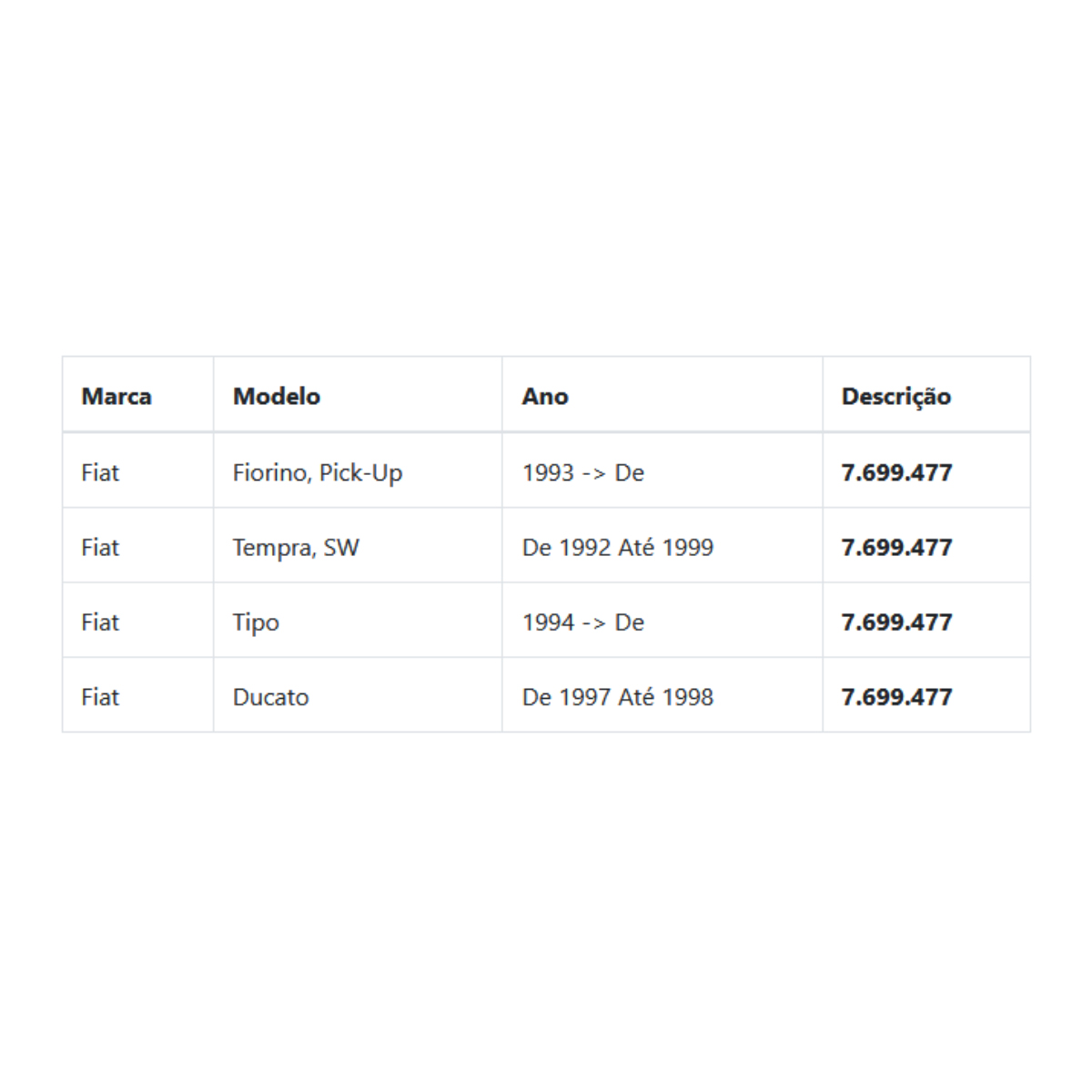
Task: Click 7.699.477 in the Ducato row
Action: (896, 696)
